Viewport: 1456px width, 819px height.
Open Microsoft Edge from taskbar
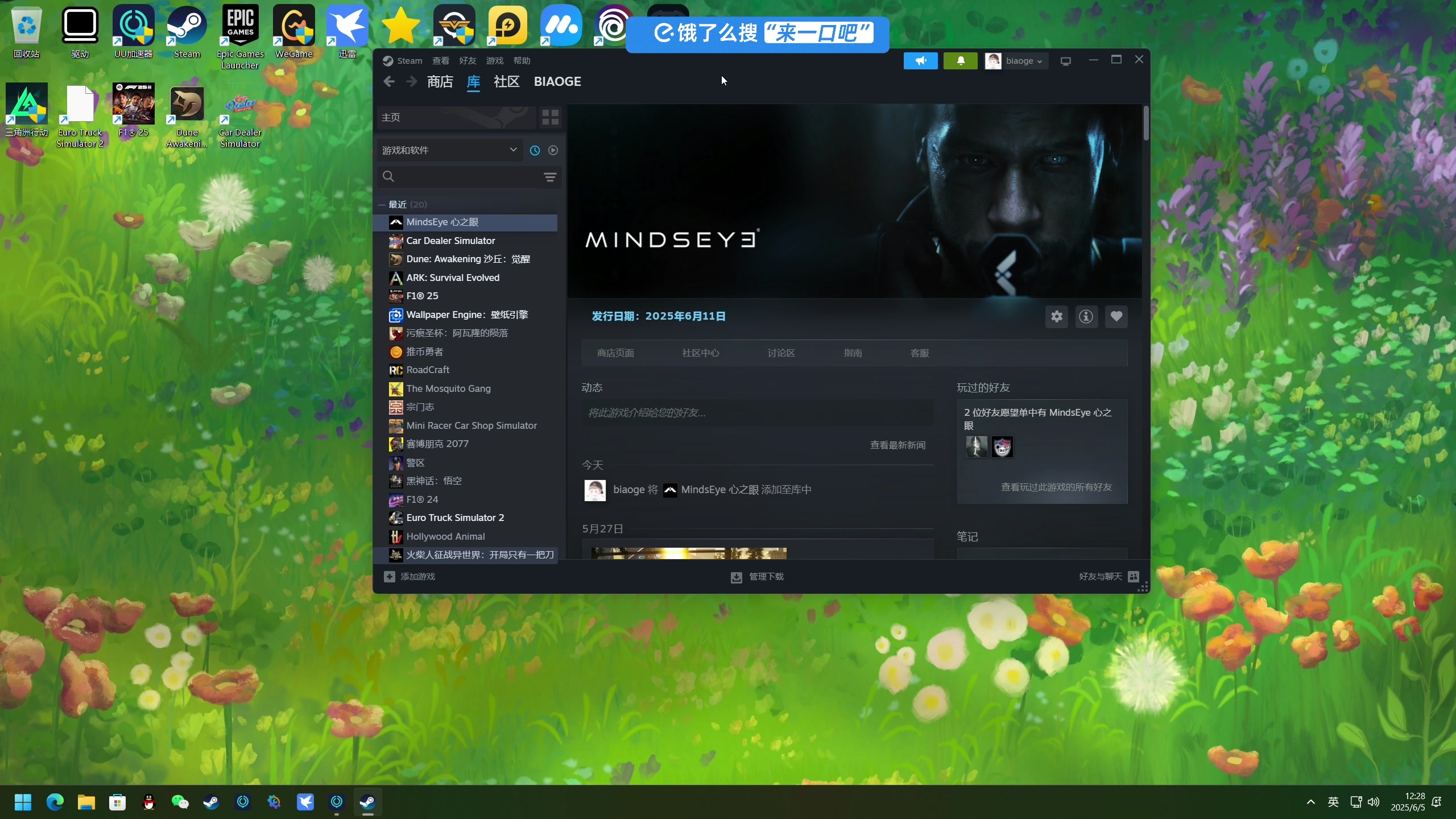click(55, 803)
